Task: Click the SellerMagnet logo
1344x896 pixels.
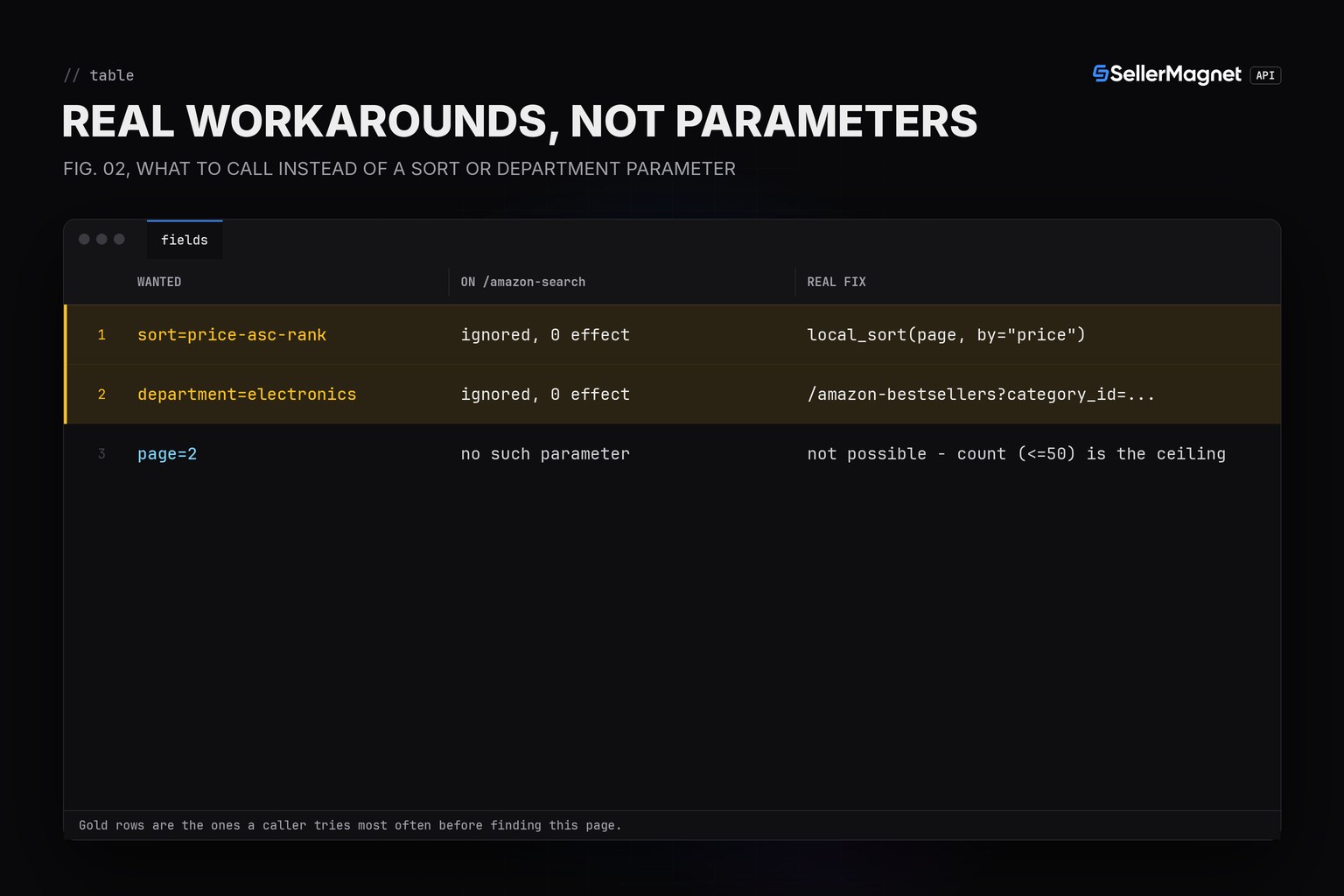Action: coord(1167,75)
